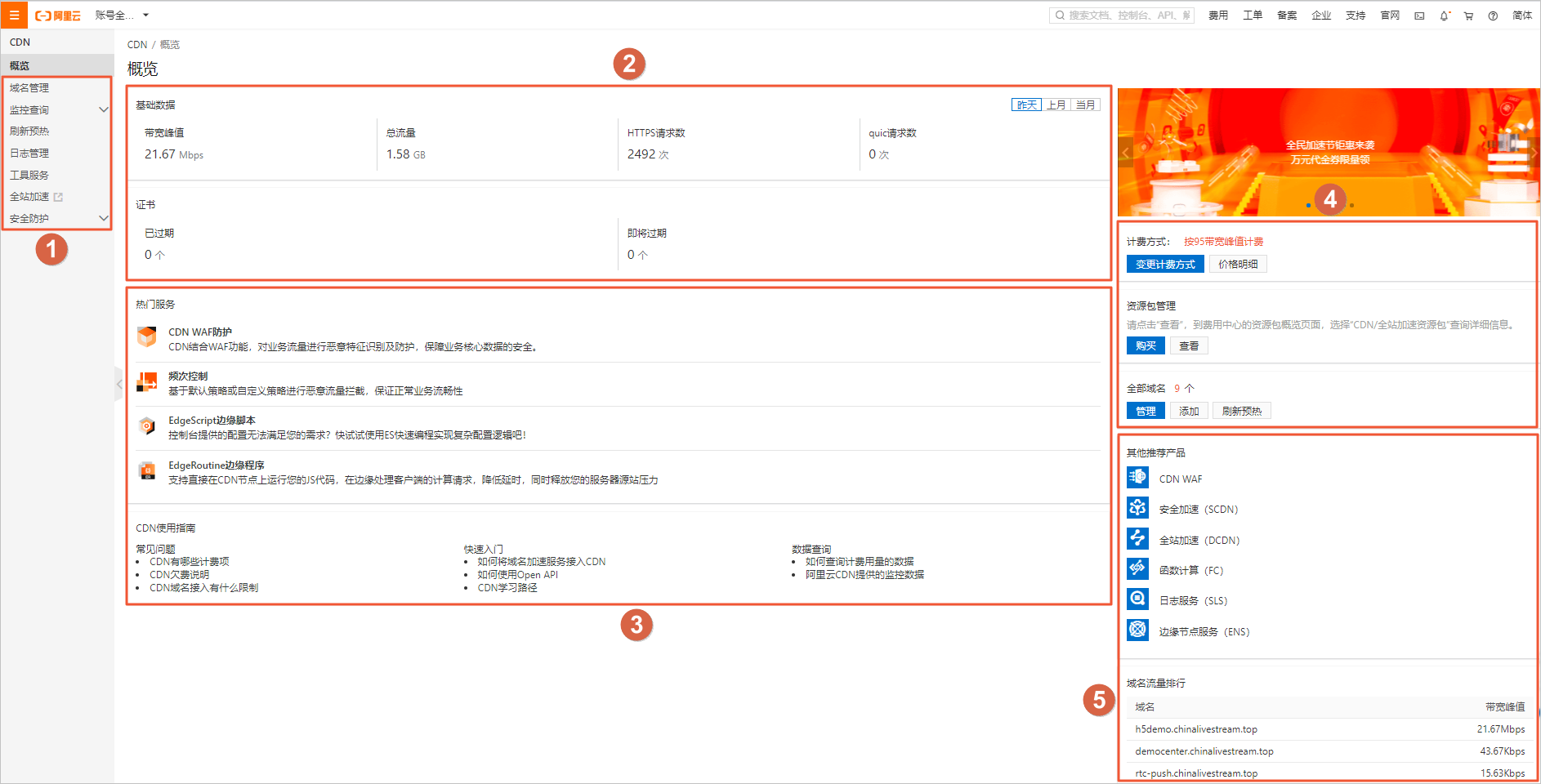Click the 安全加速 SCDN product icon

1137,507
